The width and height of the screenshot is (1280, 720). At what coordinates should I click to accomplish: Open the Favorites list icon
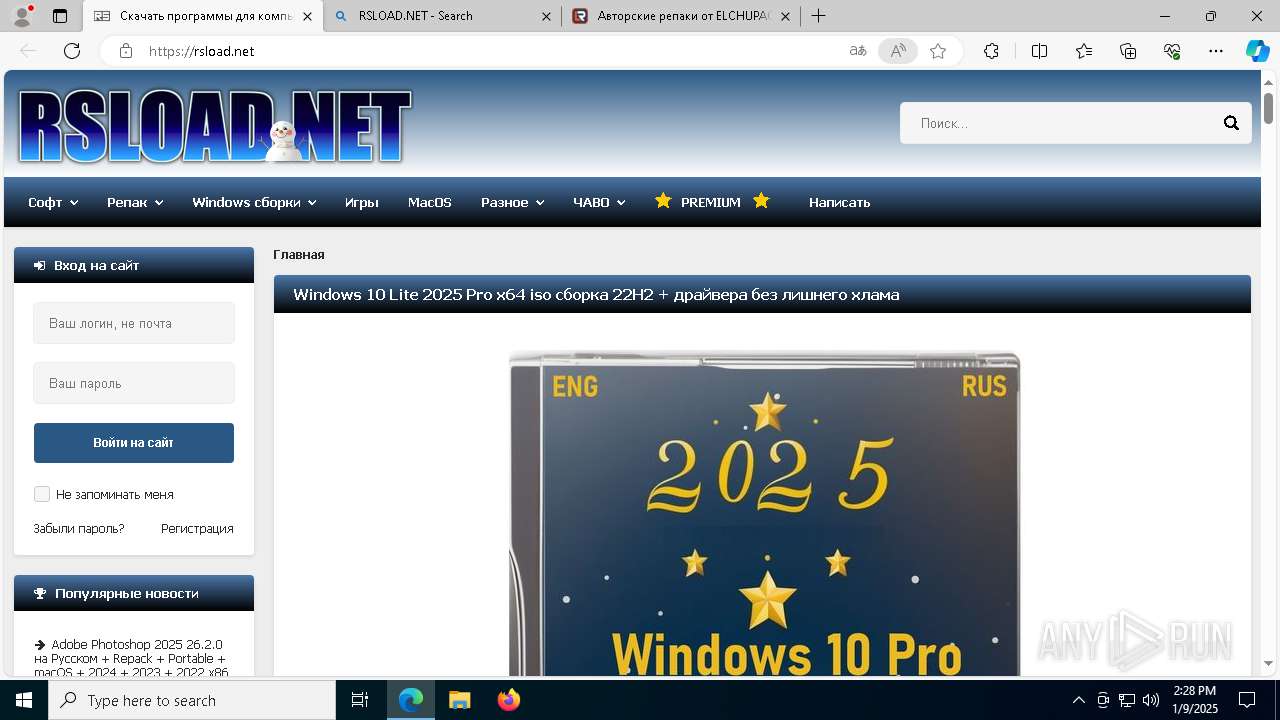click(1084, 51)
